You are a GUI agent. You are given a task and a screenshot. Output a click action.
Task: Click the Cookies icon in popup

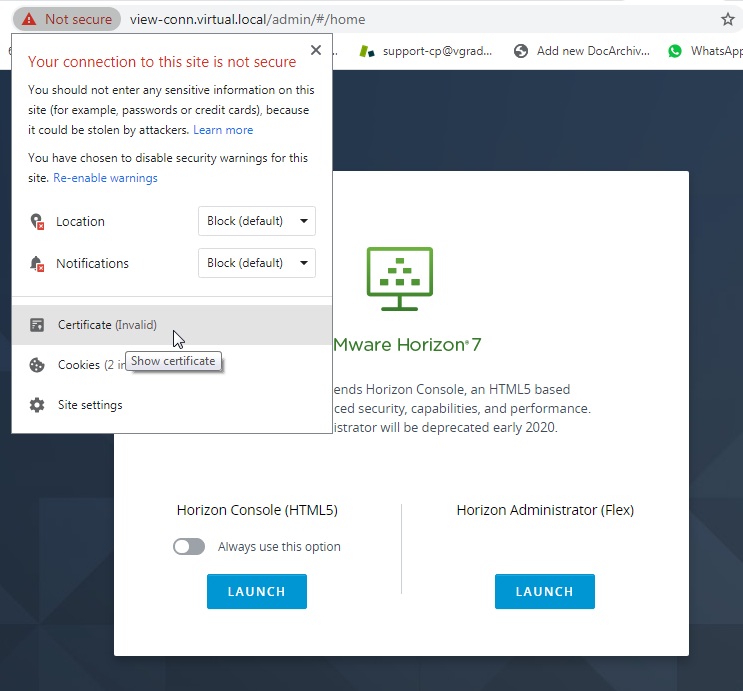pyautogui.click(x=37, y=365)
